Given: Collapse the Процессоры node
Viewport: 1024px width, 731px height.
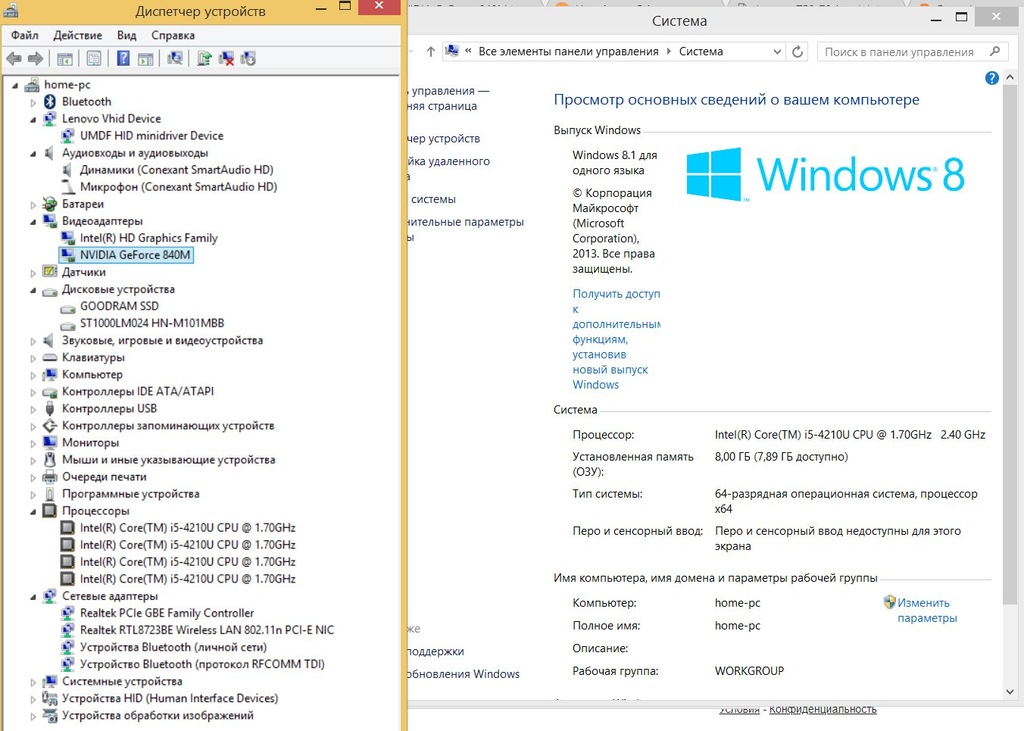Looking at the screenshot, I should [33, 512].
